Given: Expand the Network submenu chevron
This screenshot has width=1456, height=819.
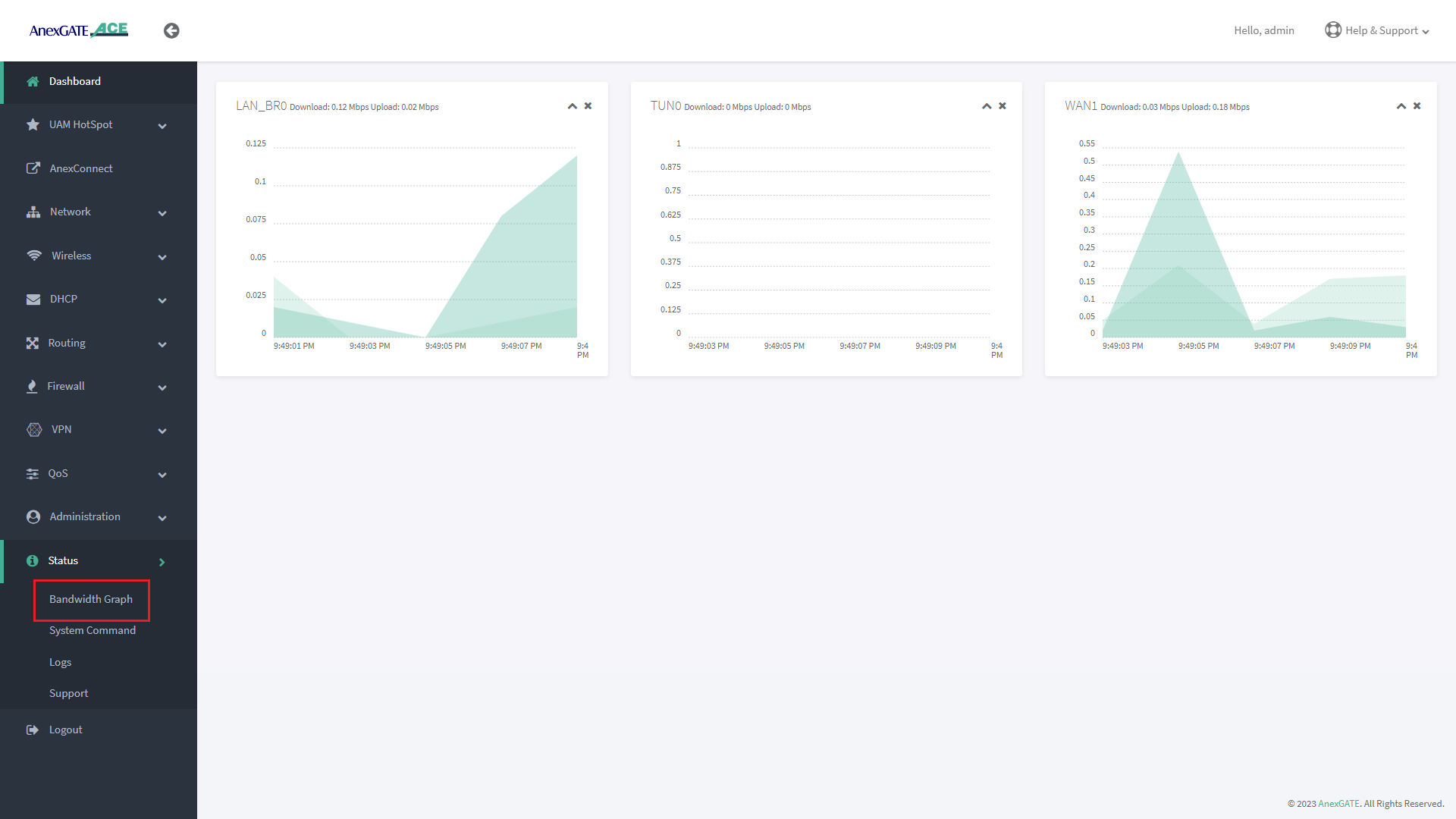Looking at the screenshot, I should pyautogui.click(x=162, y=213).
